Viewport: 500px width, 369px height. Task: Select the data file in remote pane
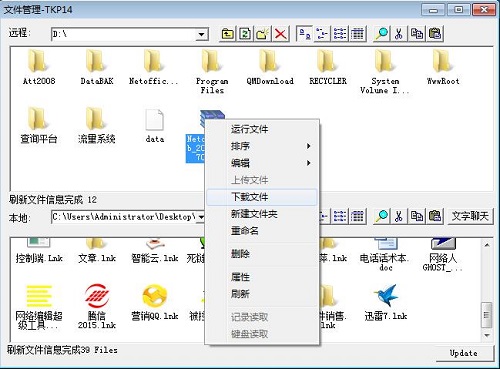[155, 125]
